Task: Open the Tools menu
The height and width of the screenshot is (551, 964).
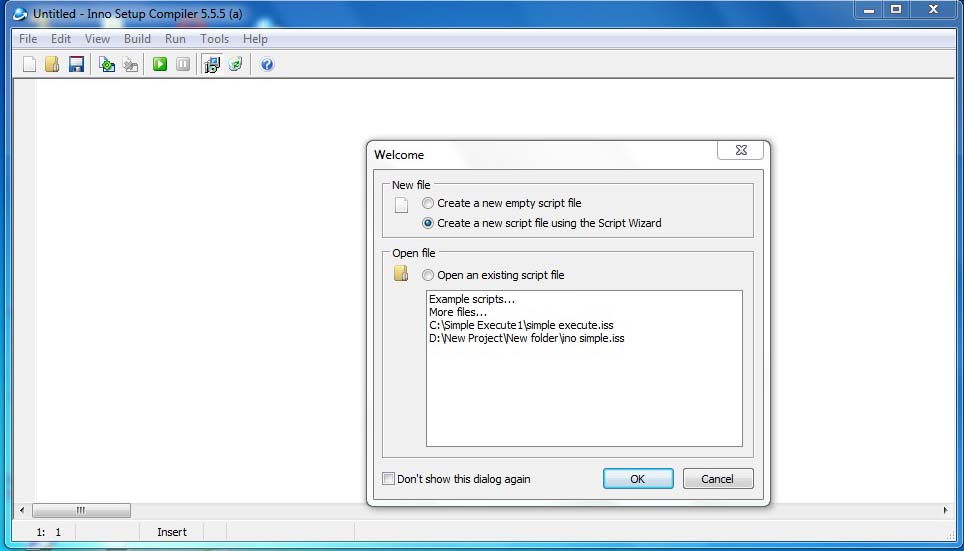Action: 215,39
